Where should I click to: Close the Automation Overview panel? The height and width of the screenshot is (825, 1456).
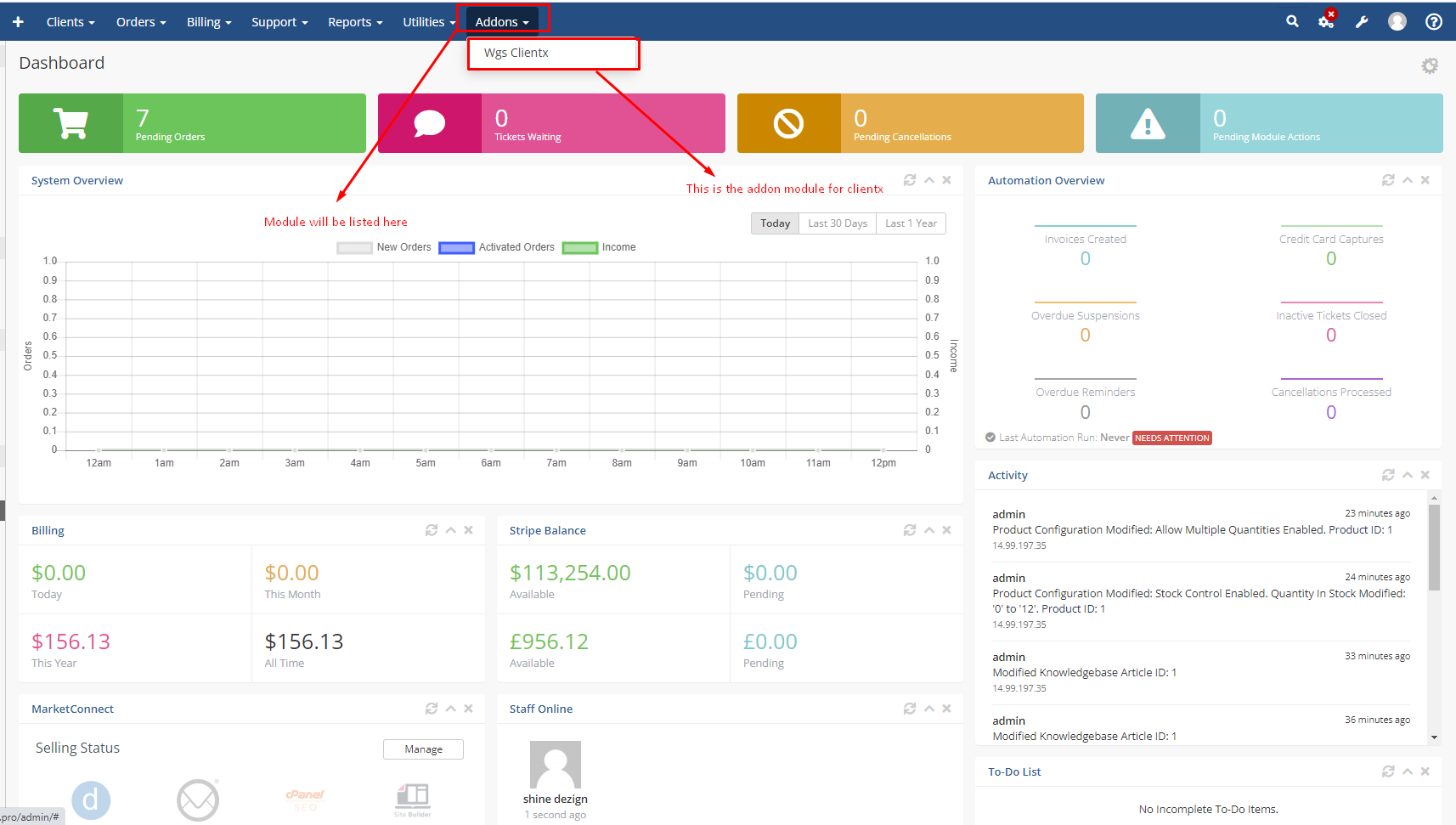click(x=1425, y=180)
